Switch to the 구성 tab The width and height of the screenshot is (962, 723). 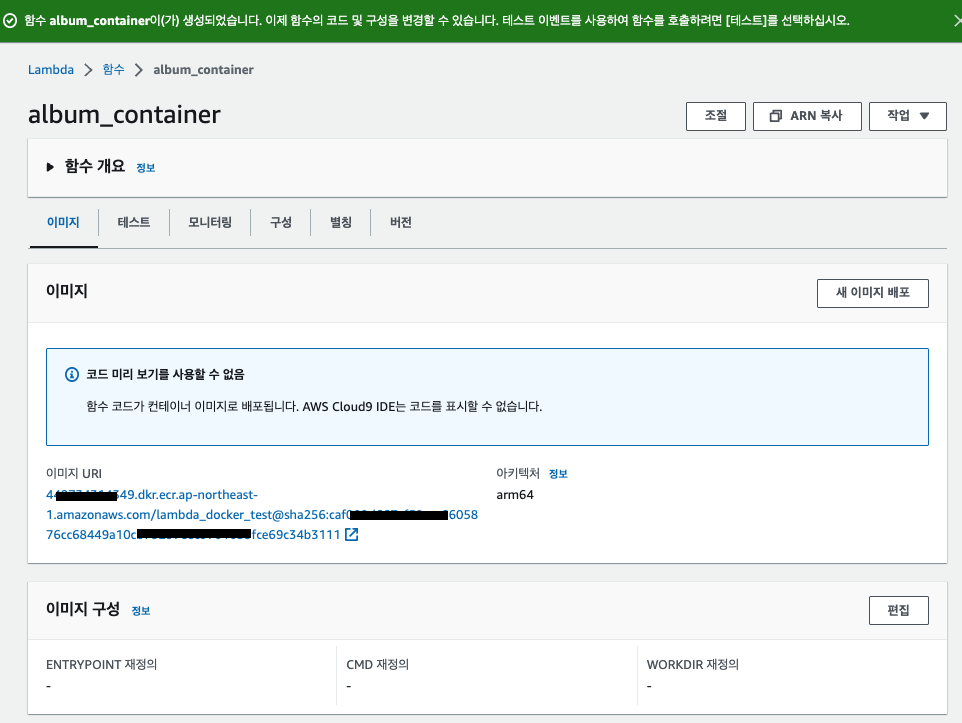(x=281, y=222)
